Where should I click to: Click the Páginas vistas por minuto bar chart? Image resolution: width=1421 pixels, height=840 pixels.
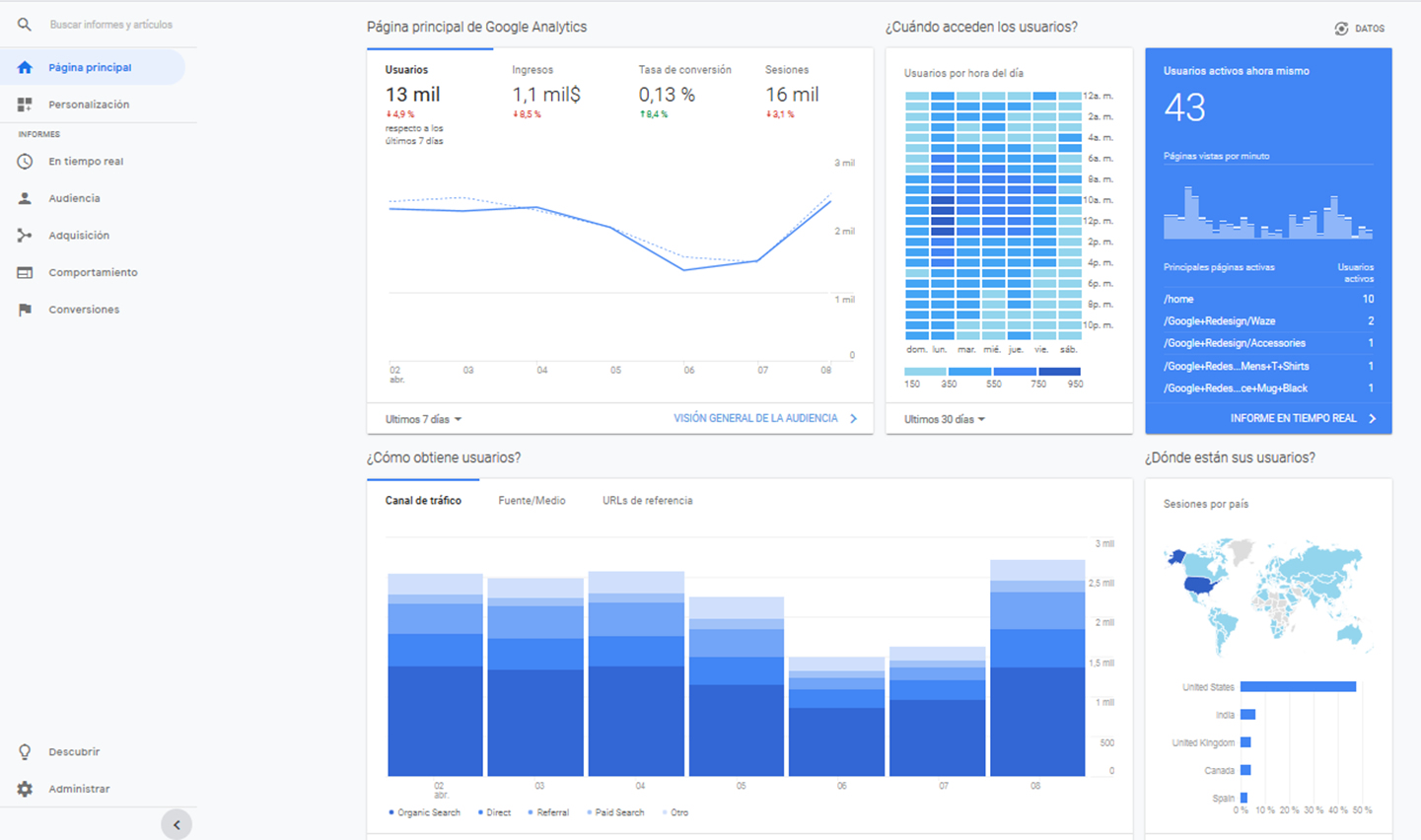[x=1268, y=212]
